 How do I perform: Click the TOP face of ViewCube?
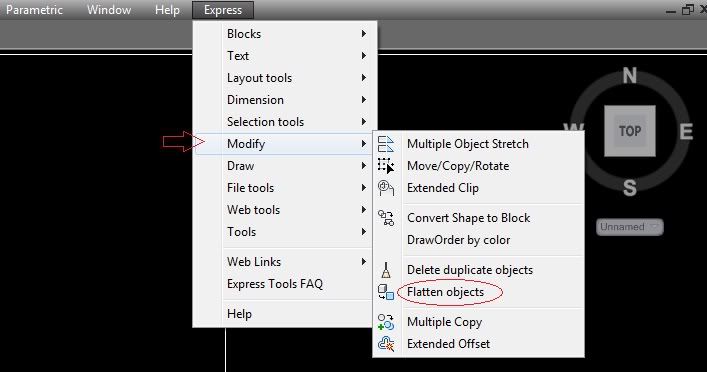[629, 131]
